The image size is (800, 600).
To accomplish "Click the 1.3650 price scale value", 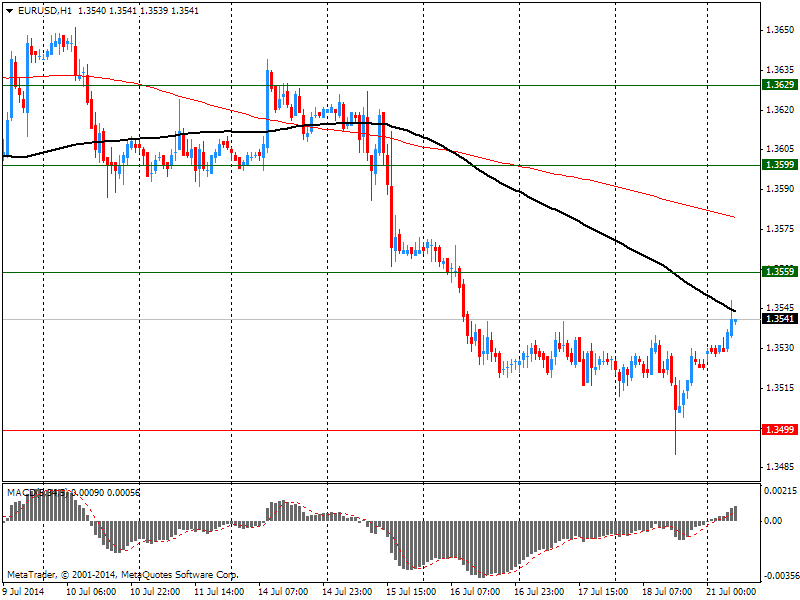I will [x=780, y=30].
